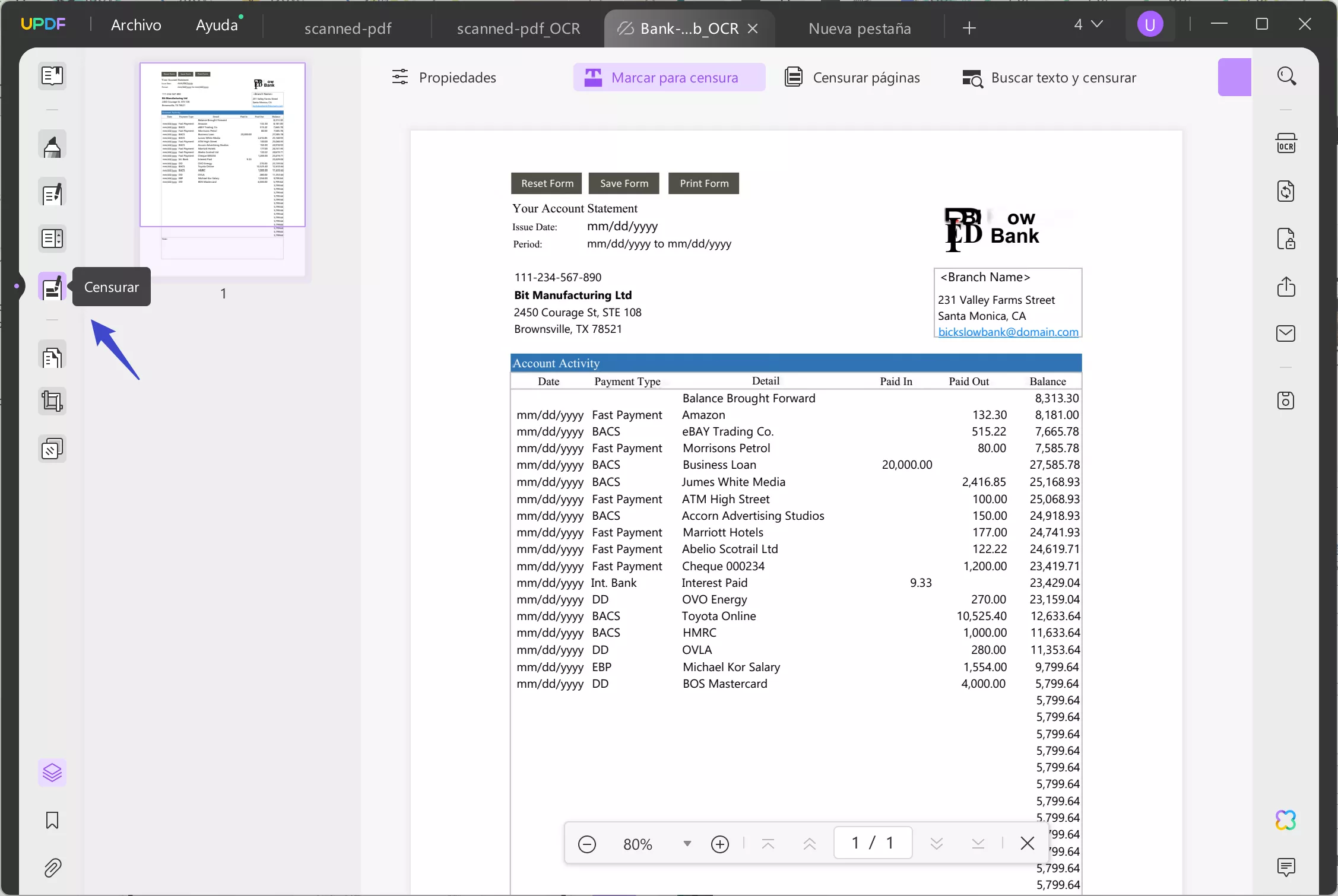This screenshot has height=896, width=1338.
Task: Click the page number input field
Action: (x=873, y=843)
